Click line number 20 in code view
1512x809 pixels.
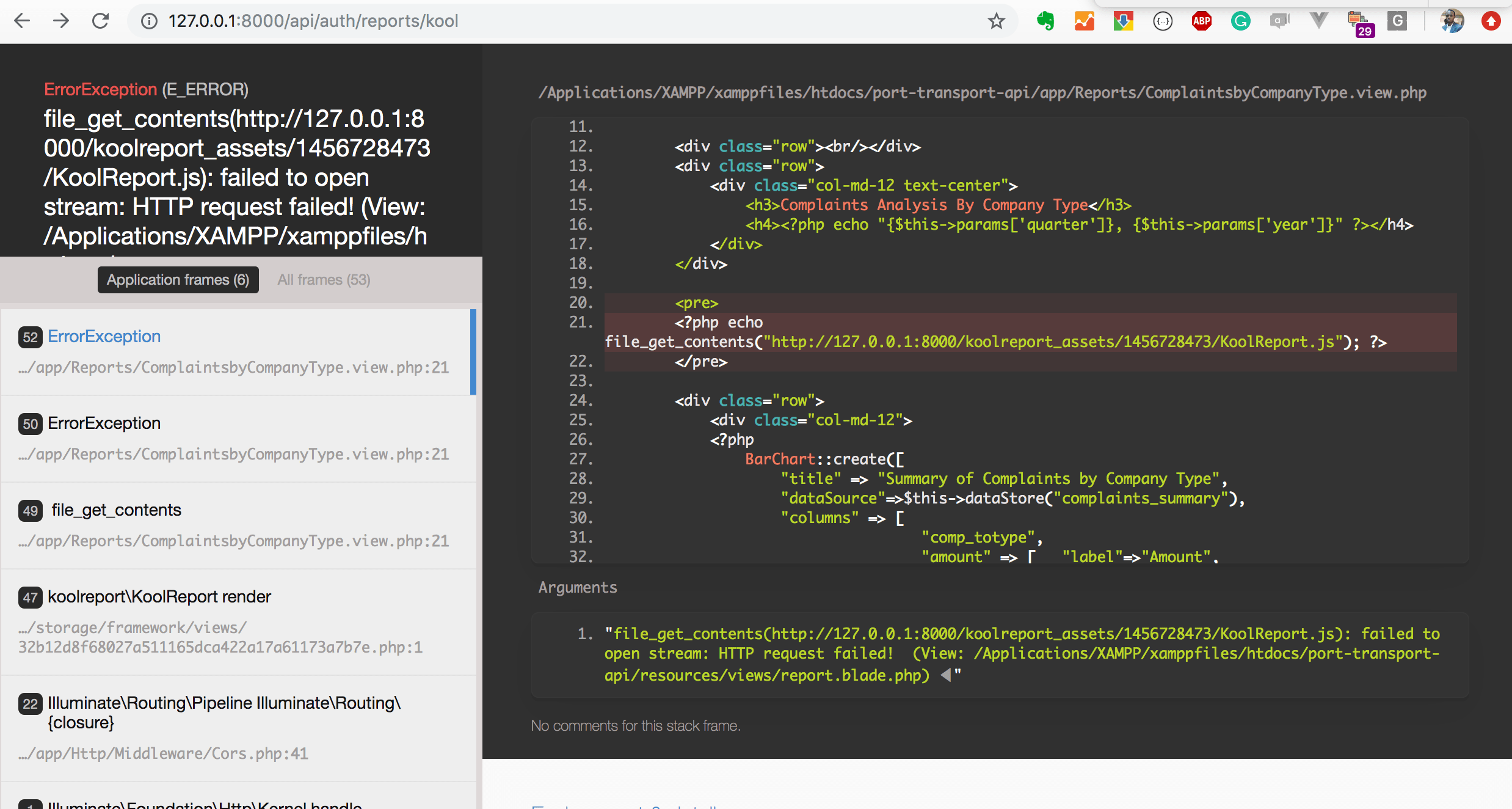581,302
